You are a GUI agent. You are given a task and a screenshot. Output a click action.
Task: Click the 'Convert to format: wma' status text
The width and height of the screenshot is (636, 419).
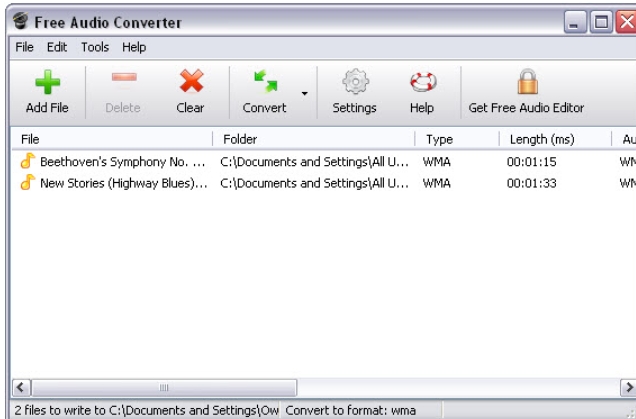pos(350,410)
